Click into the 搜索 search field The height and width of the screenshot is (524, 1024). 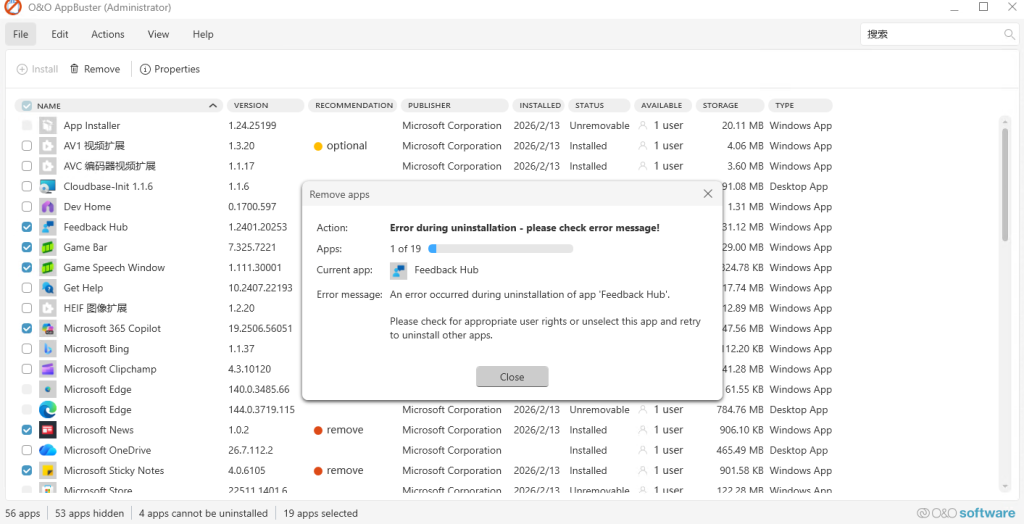tap(930, 34)
